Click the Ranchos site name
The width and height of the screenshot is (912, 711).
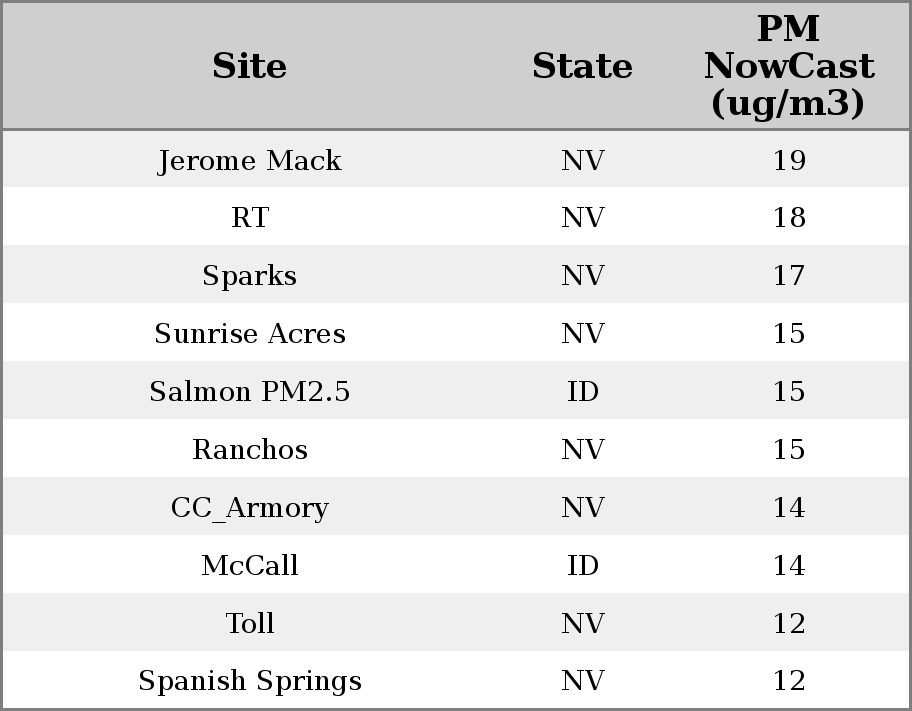coord(250,450)
